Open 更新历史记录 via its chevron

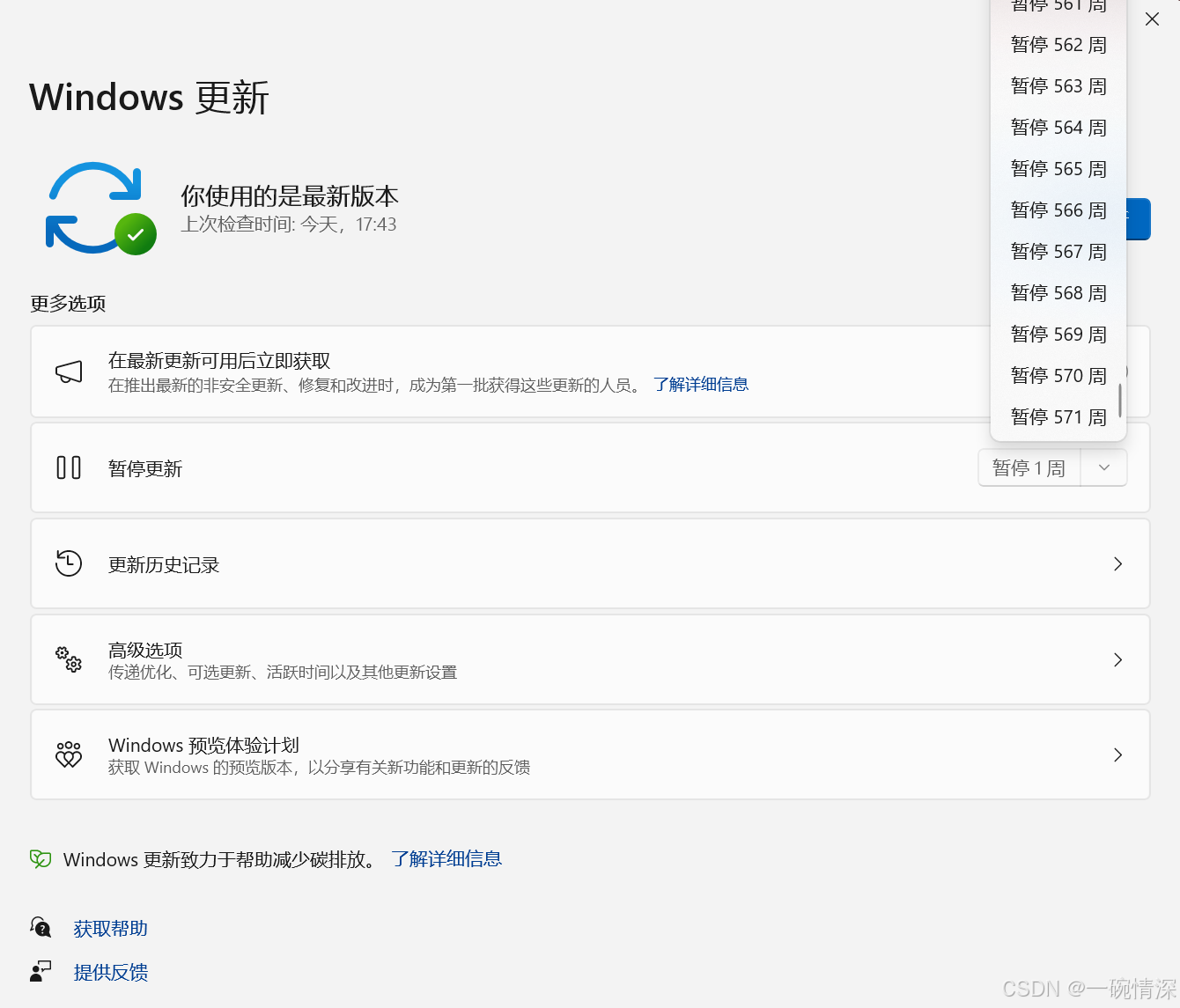point(1117,563)
